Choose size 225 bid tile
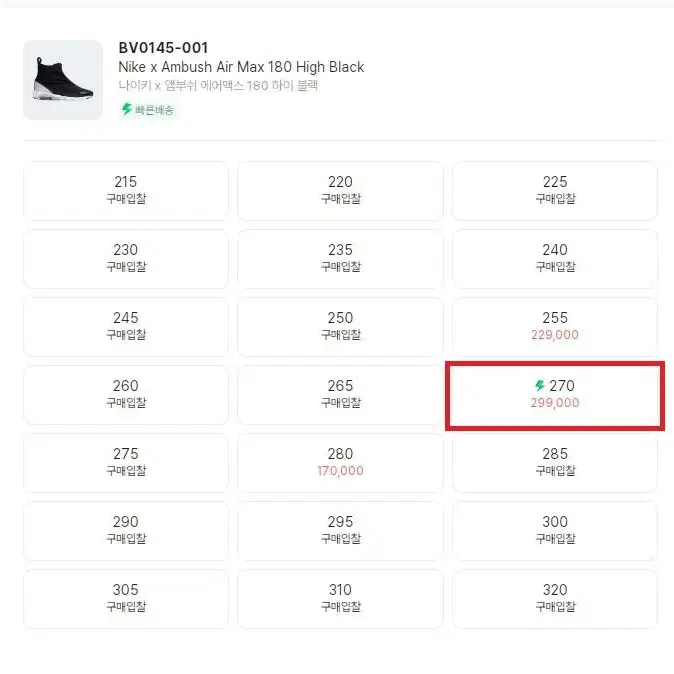 (x=555, y=191)
